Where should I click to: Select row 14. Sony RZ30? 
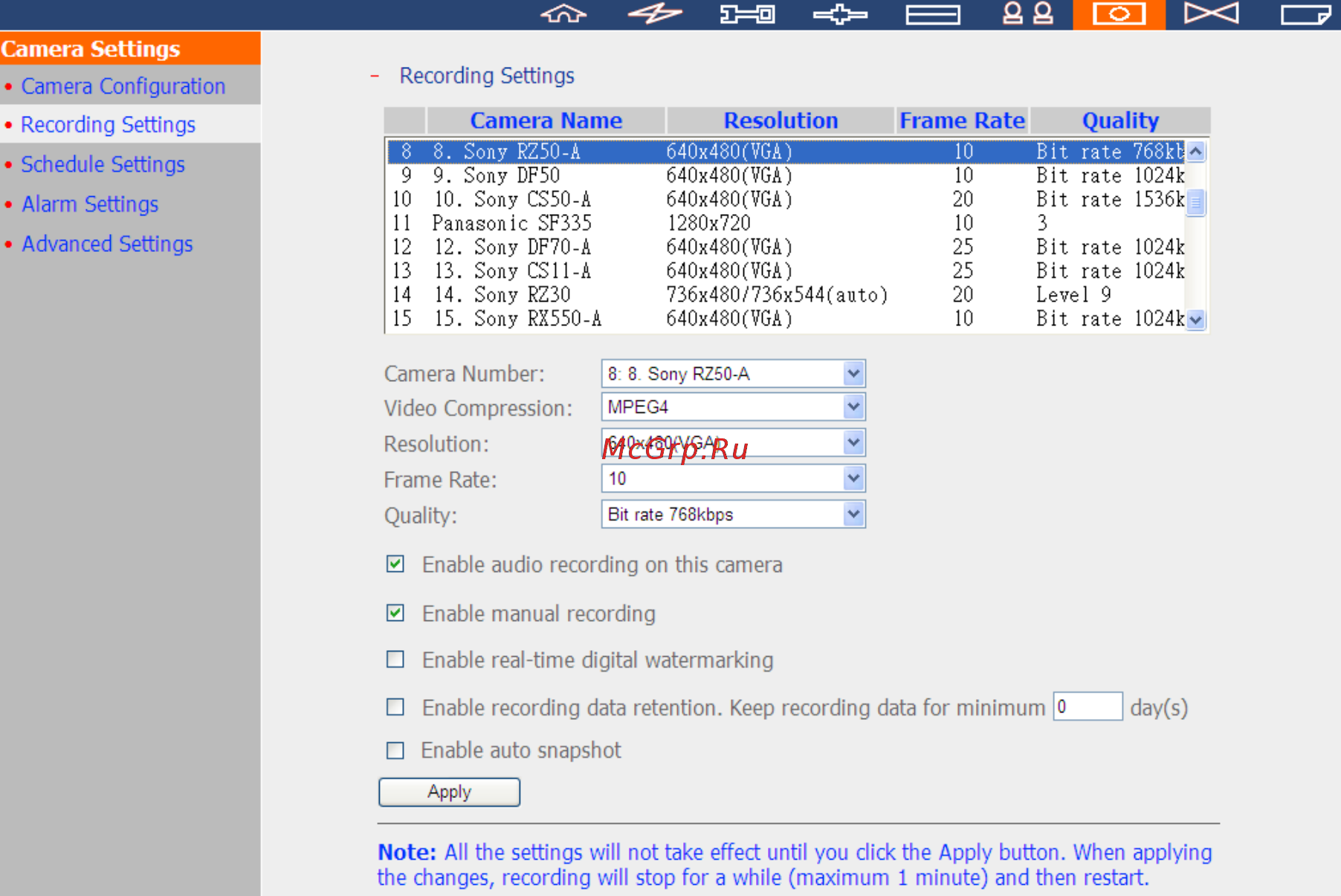[786, 294]
